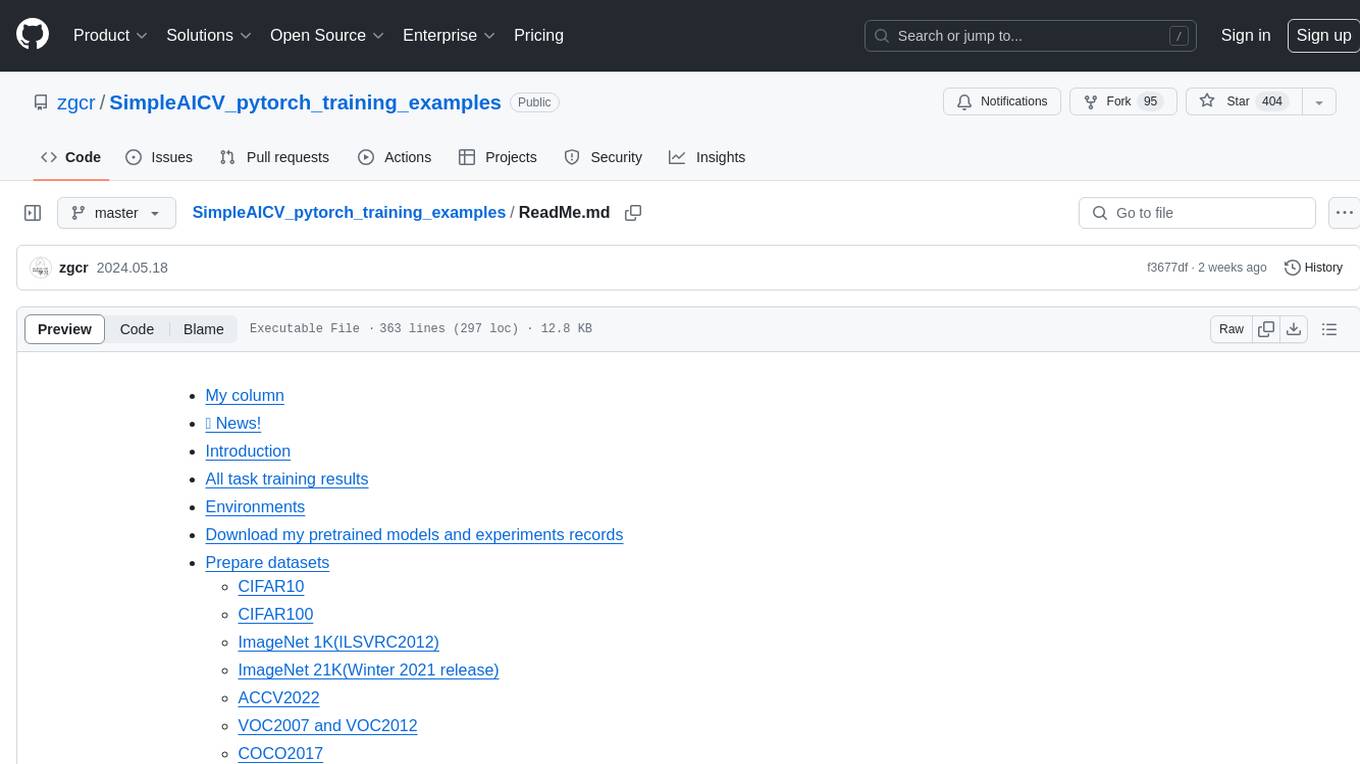Click the zgcr avatar image

pos(40,268)
